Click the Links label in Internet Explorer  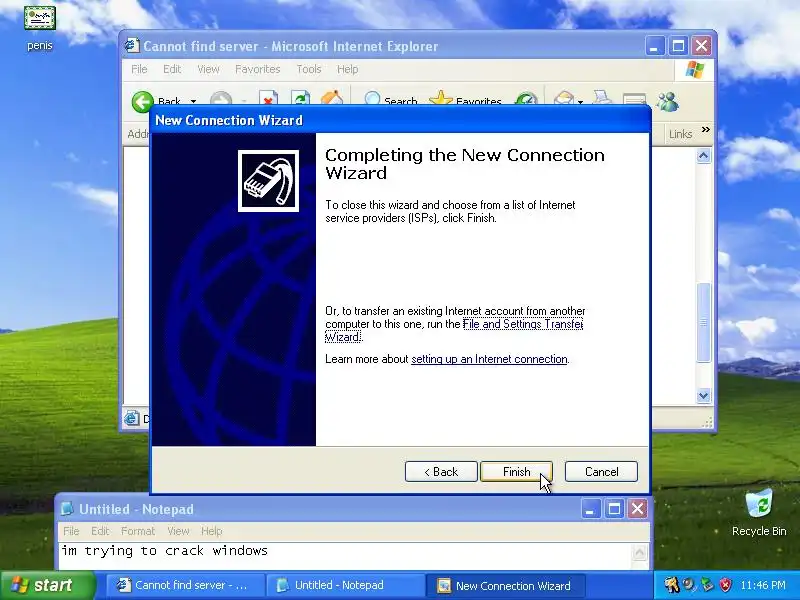(680, 134)
